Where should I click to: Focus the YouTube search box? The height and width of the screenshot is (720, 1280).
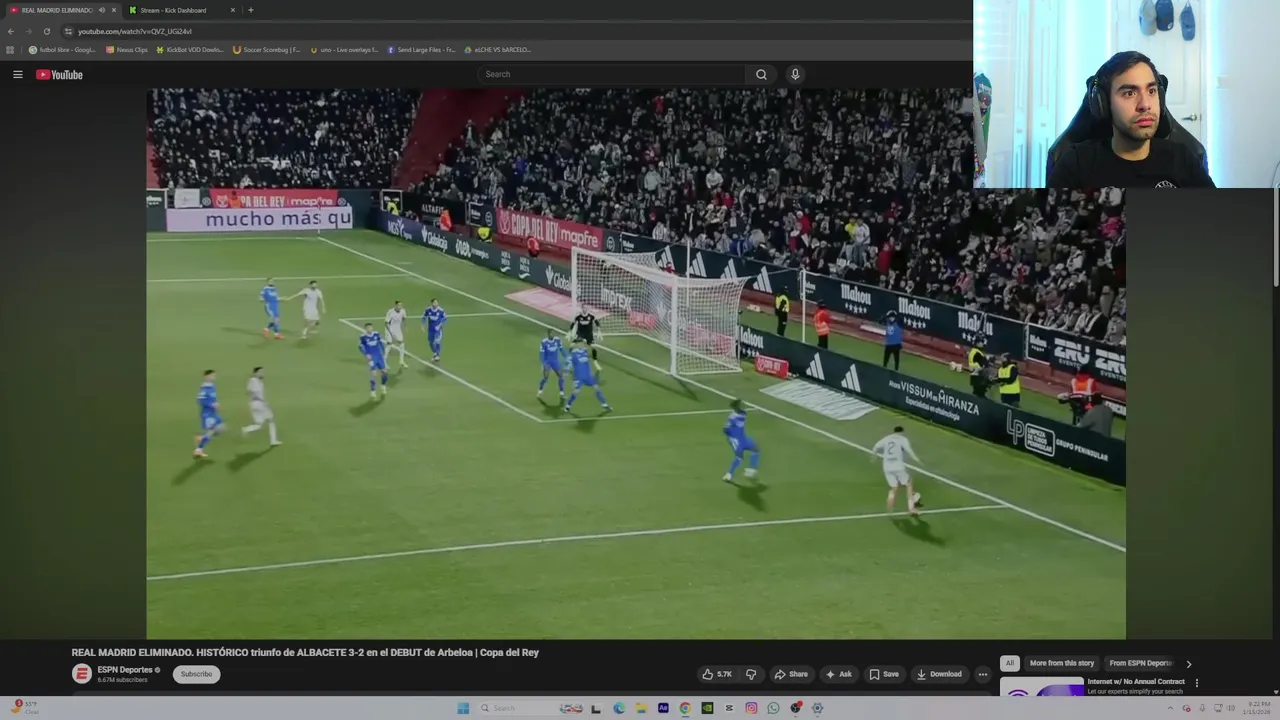tap(612, 74)
